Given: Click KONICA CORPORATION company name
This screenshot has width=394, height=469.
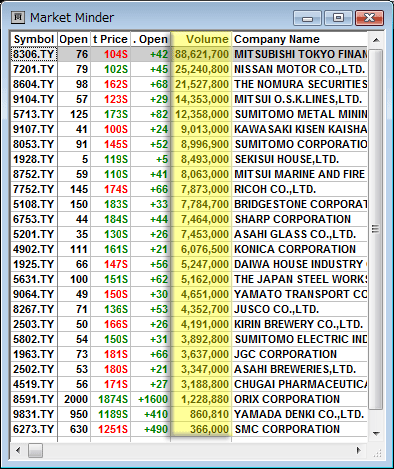Looking at the screenshot, I should 295,249.
